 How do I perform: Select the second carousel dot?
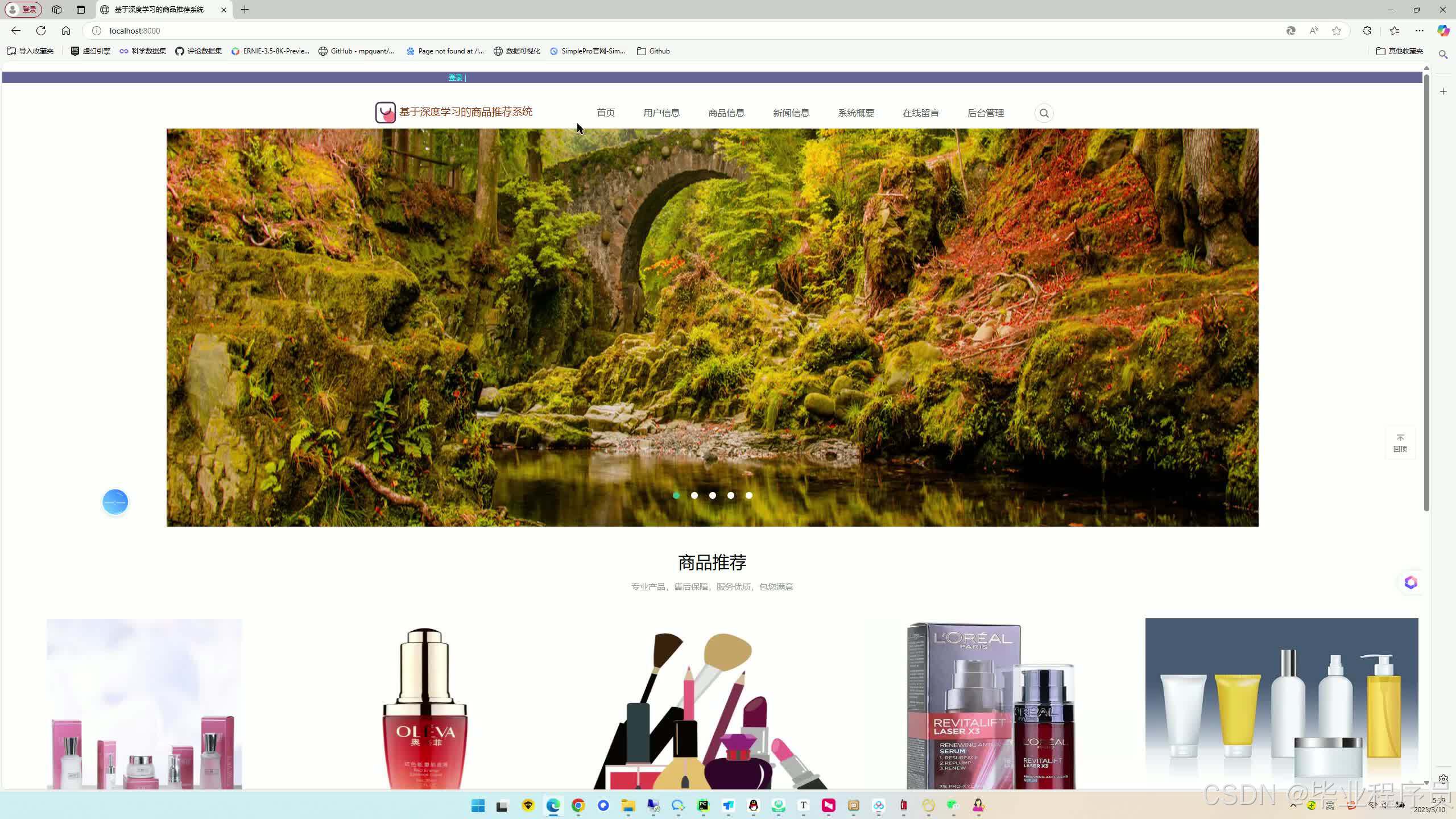pos(694,495)
